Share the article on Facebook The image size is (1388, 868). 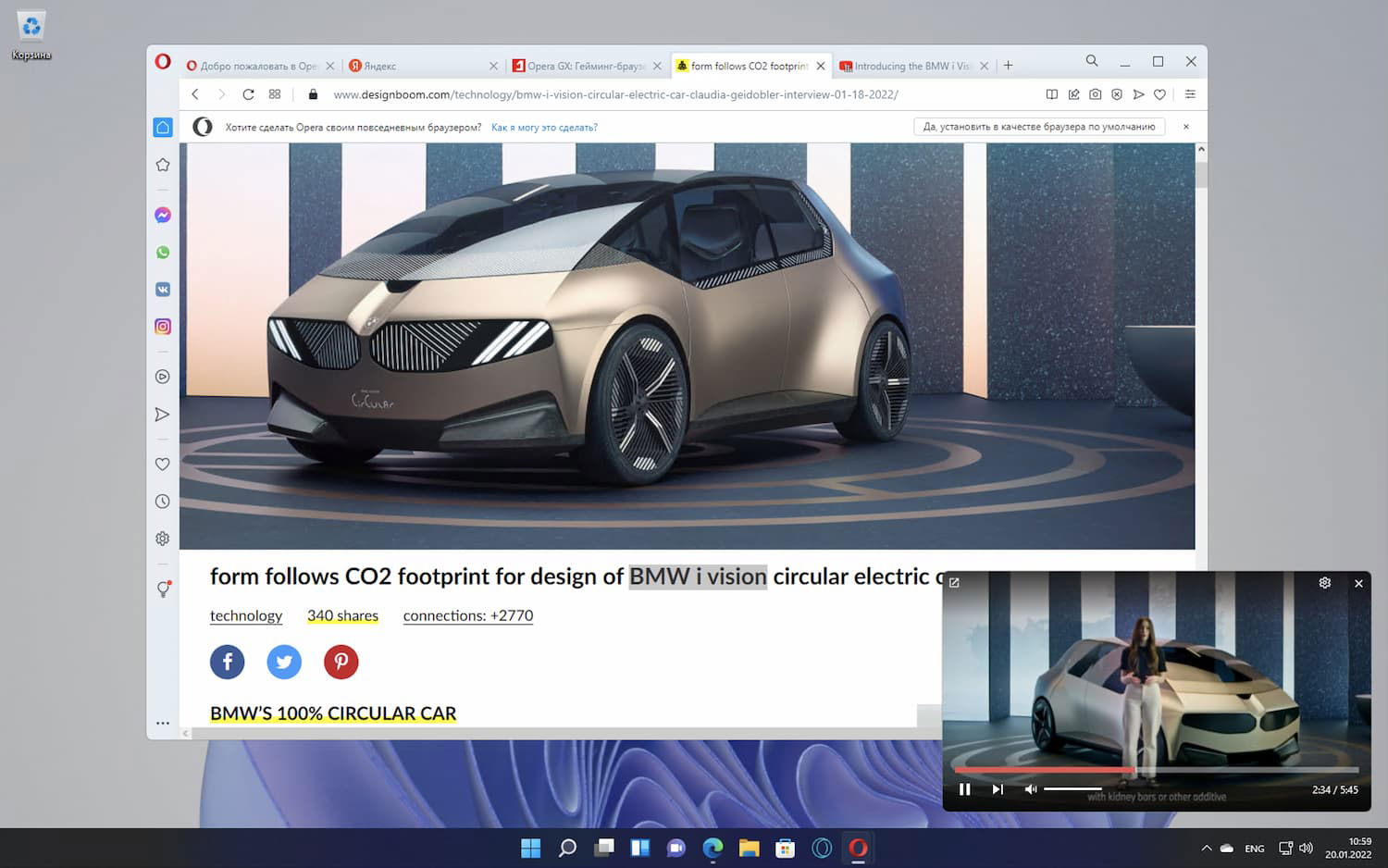pyautogui.click(x=228, y=662)
